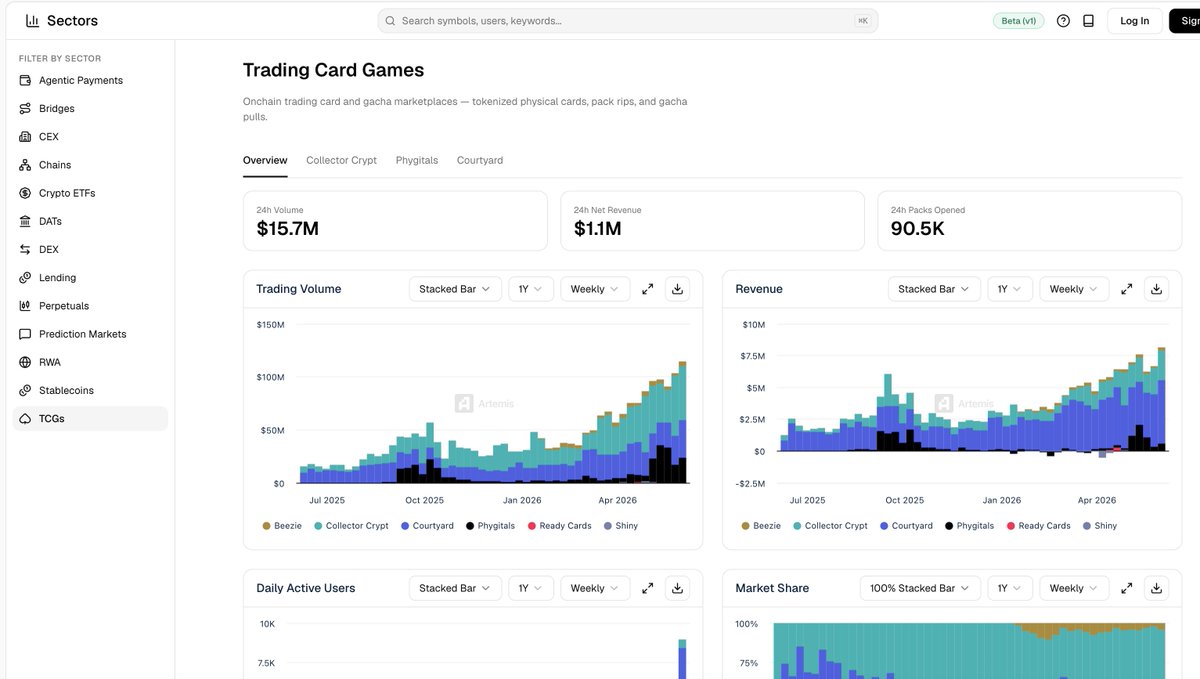
Task: Download the Market Share chart data
Action: [x=1156, y=588]
